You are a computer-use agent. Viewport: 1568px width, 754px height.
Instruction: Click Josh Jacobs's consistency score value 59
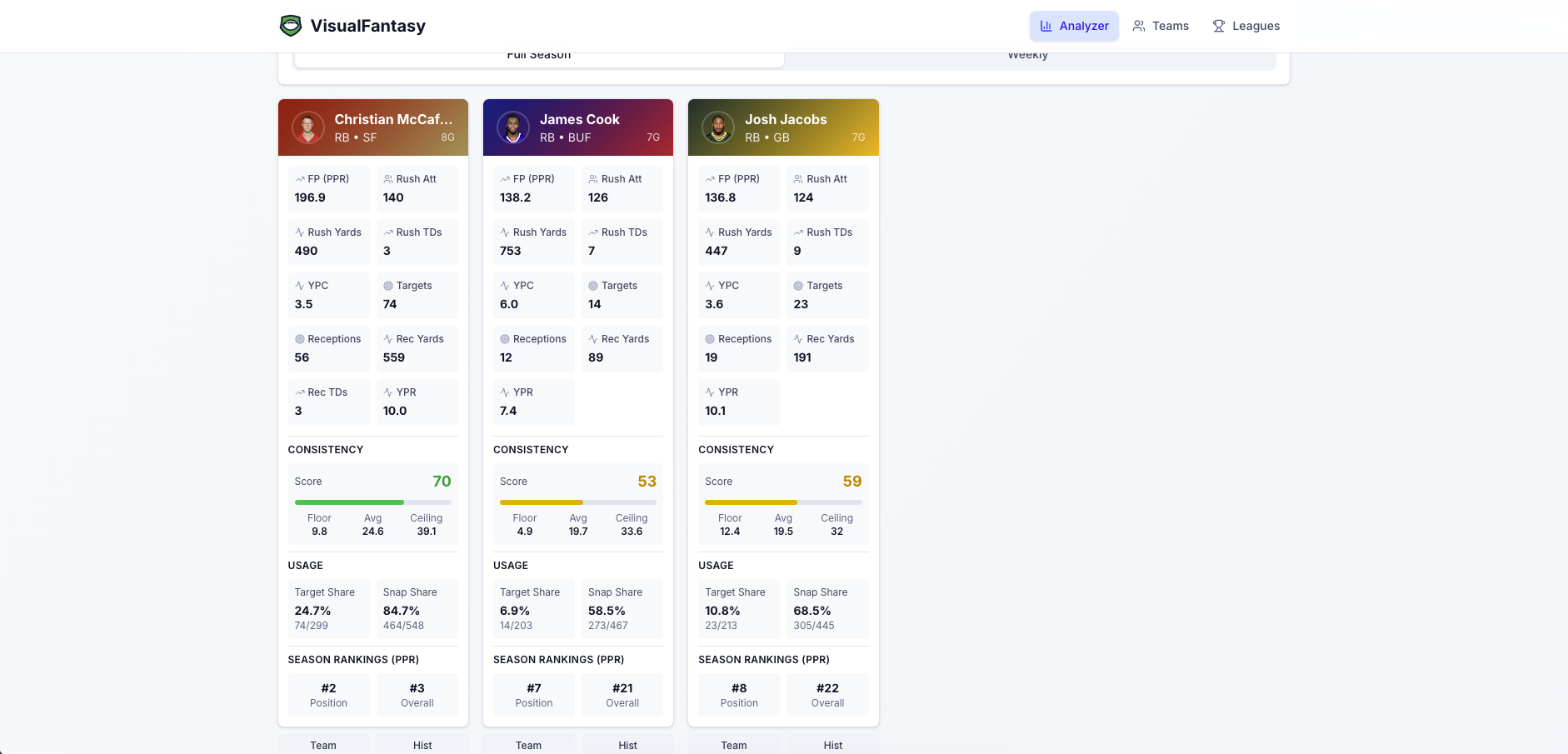pos(852,482)
